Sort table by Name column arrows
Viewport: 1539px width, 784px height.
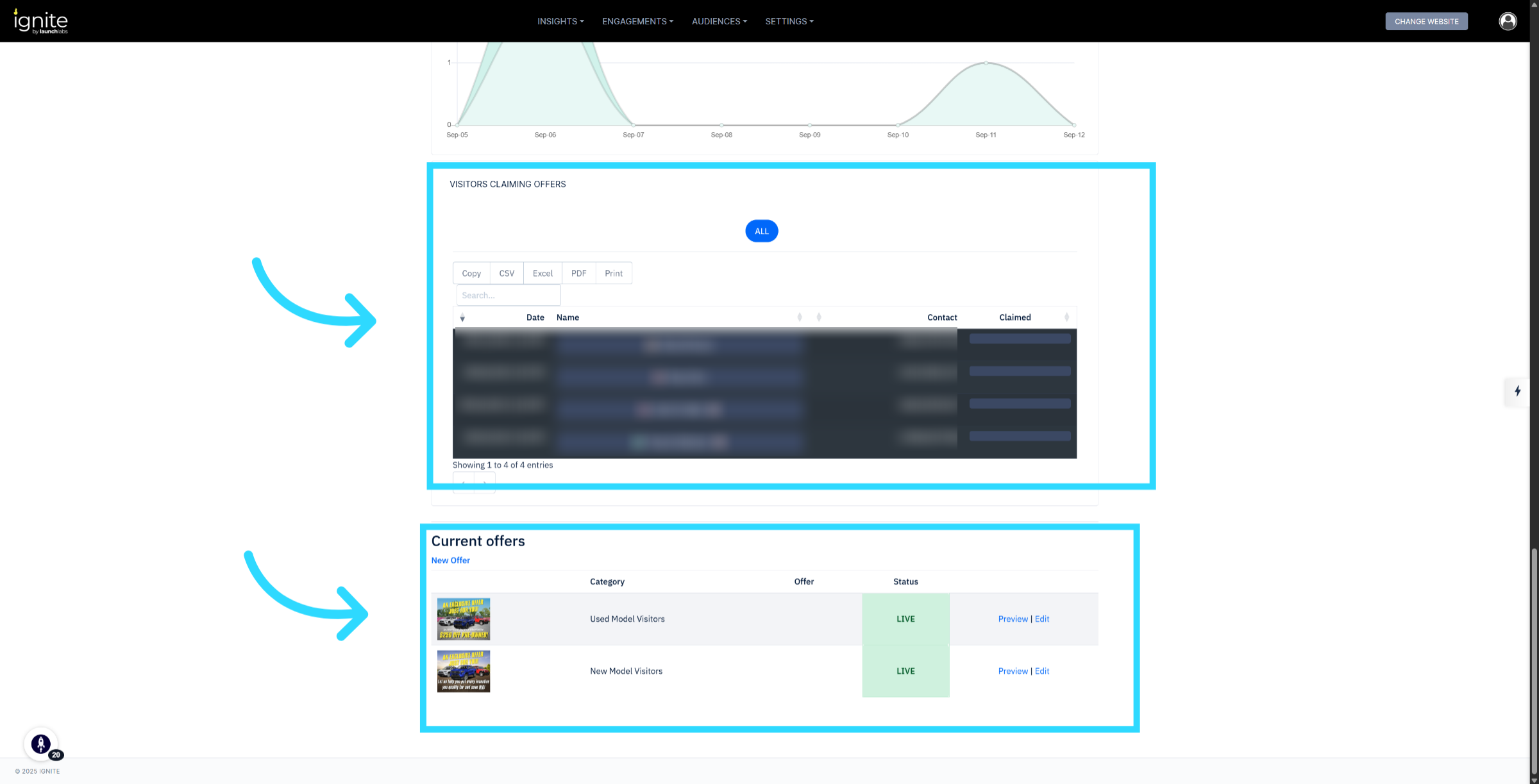(x=799, y=317)
